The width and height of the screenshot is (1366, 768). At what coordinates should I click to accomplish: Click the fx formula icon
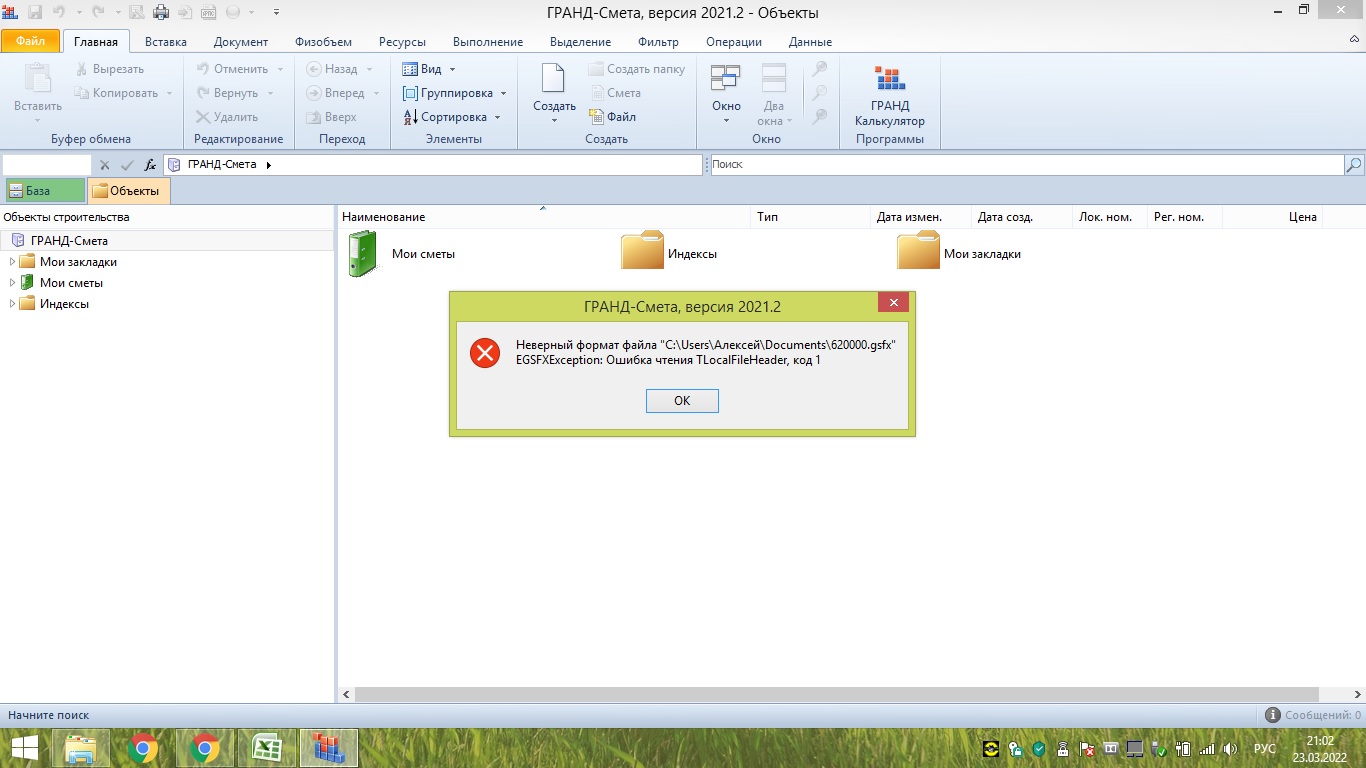(150, 165)
